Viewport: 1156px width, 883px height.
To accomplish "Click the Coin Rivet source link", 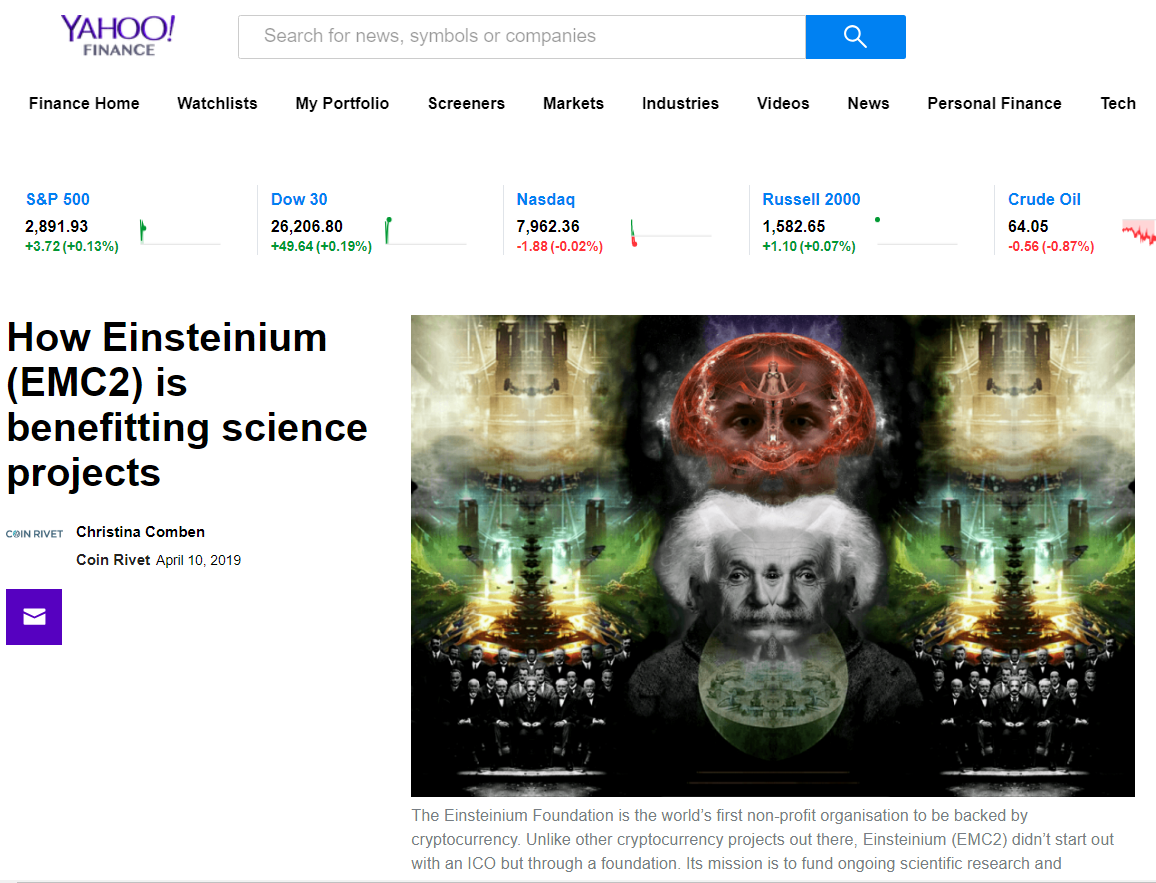I will (x=113, y=560).
